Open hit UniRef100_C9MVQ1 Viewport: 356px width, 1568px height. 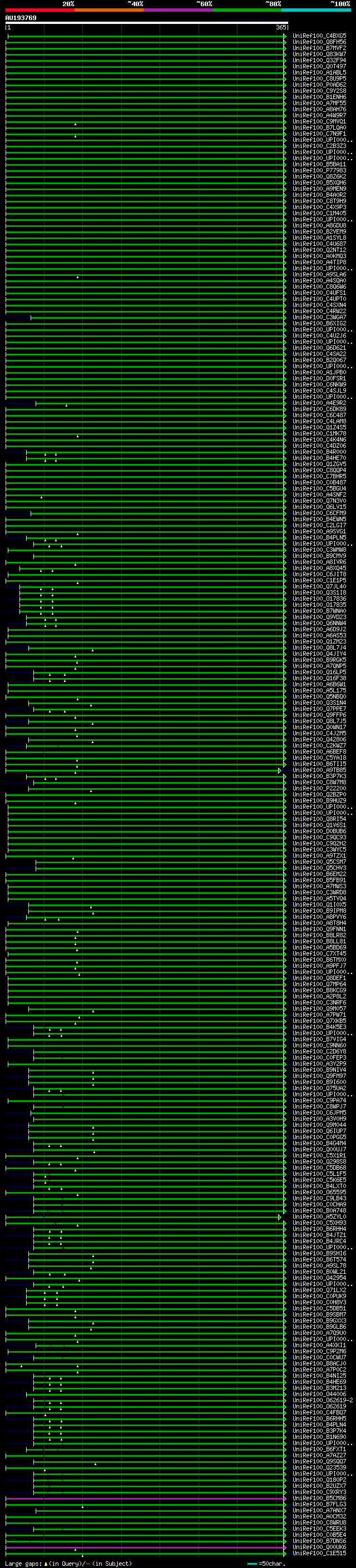point(319,122)
